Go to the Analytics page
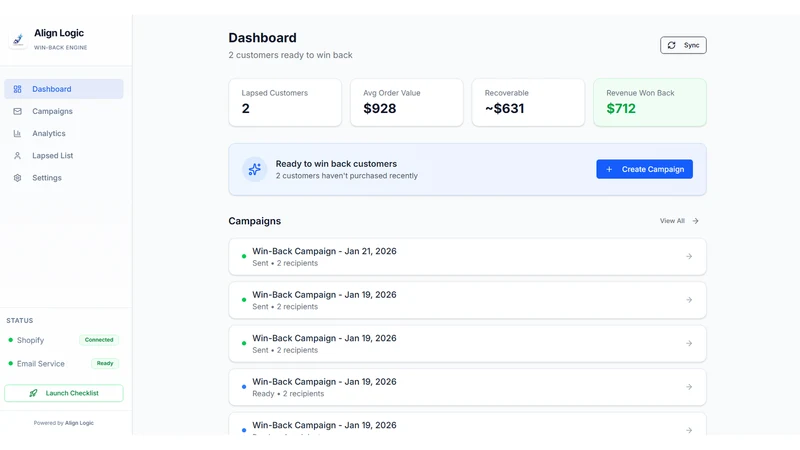The height and width of the screenshot is (450, 800). 64,133
